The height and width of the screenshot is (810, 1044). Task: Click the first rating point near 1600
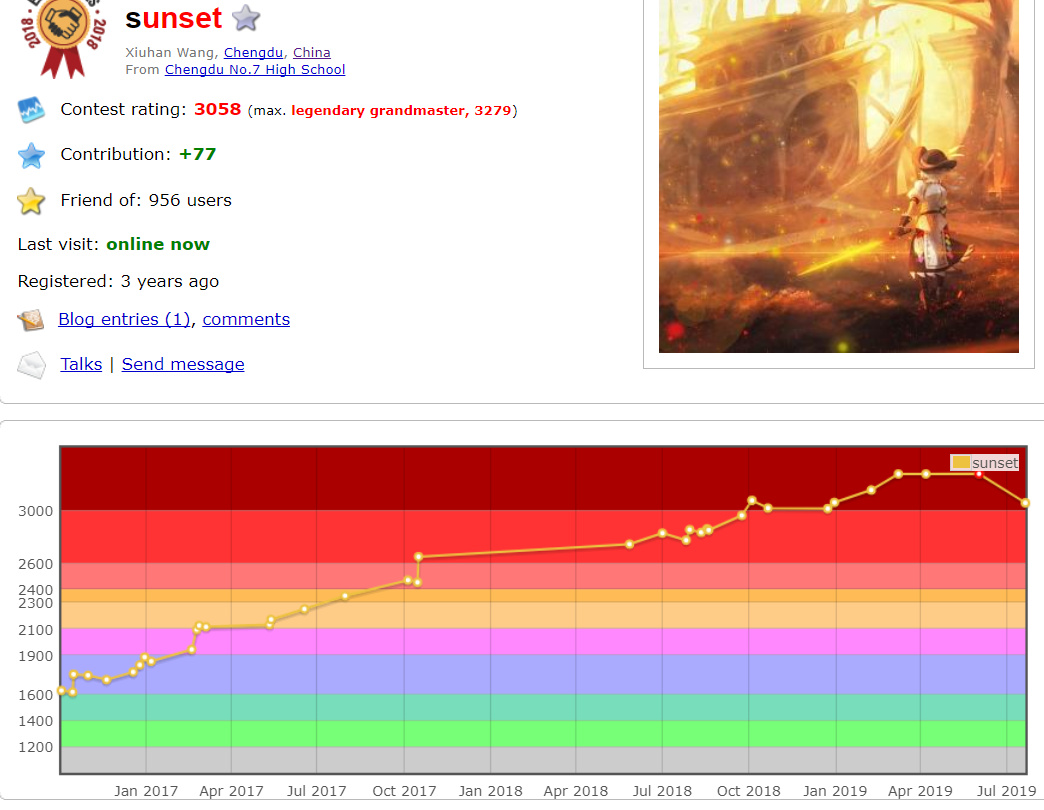point(61,691)
